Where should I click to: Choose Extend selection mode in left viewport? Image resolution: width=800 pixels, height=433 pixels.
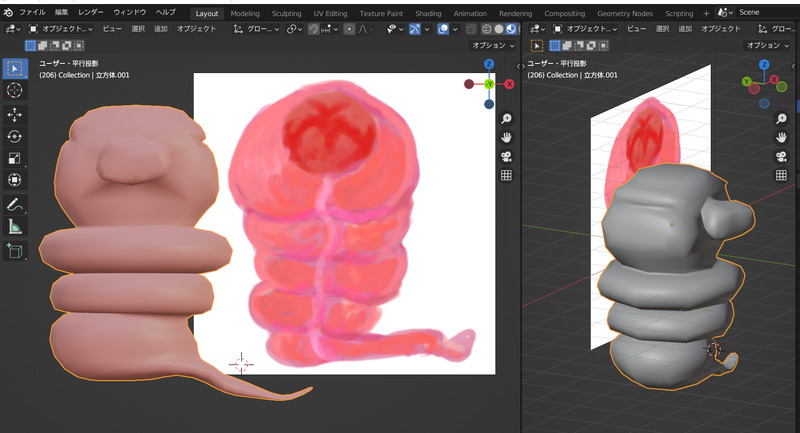[43, 46]
